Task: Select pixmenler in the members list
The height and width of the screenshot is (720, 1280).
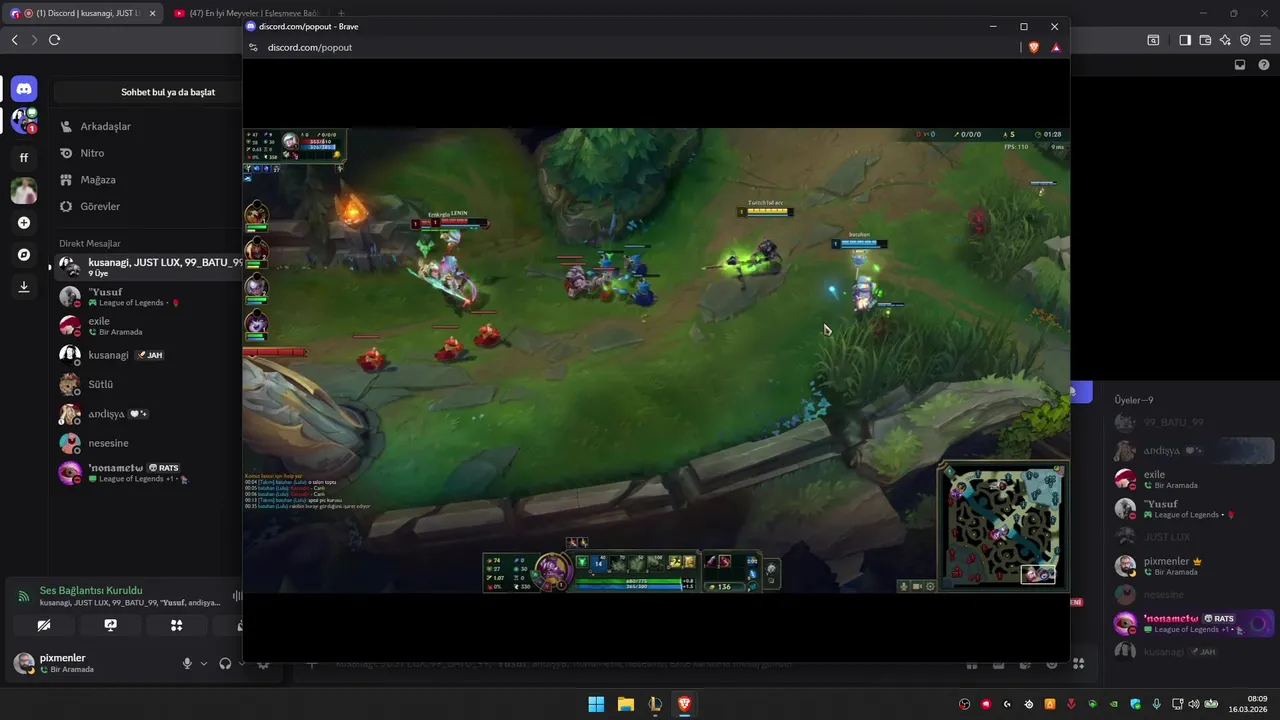Action: (1193, 566)
